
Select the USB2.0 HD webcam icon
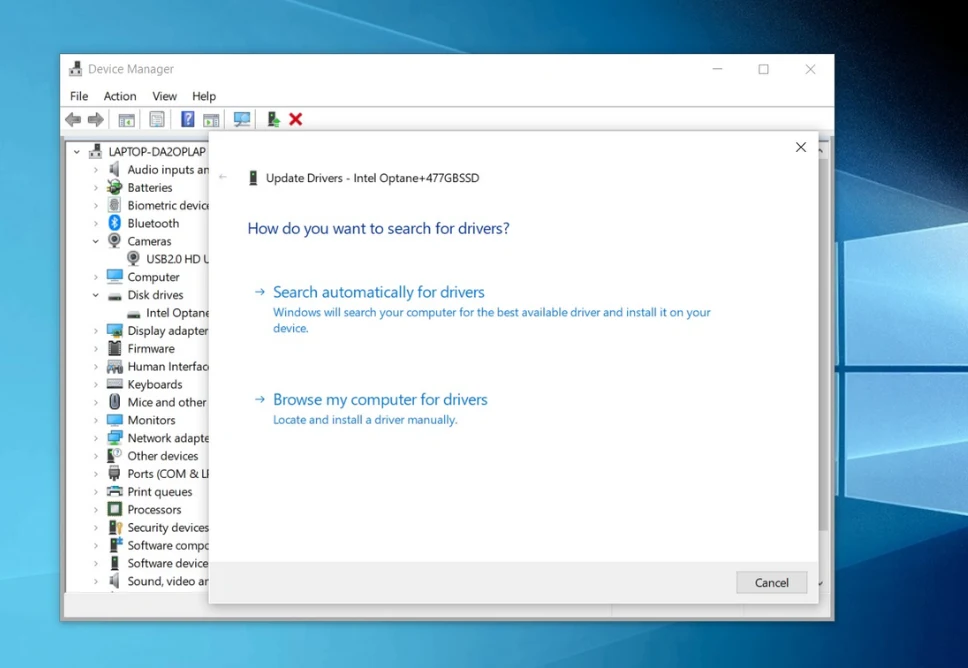click(x=133, y=259)
